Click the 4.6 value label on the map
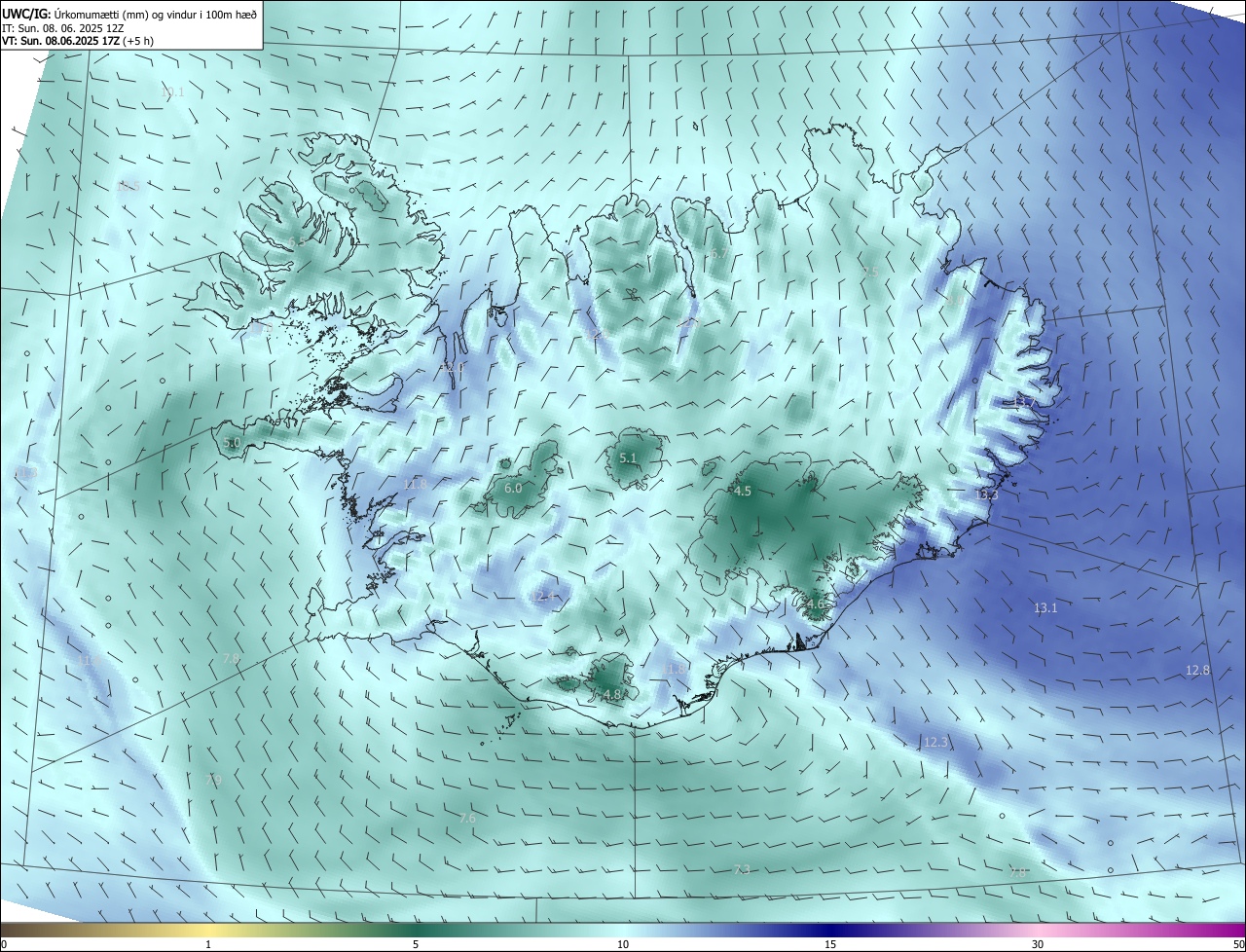This screenshot has height=952, width=1246. pyautogui.click(x=815, y=604)
